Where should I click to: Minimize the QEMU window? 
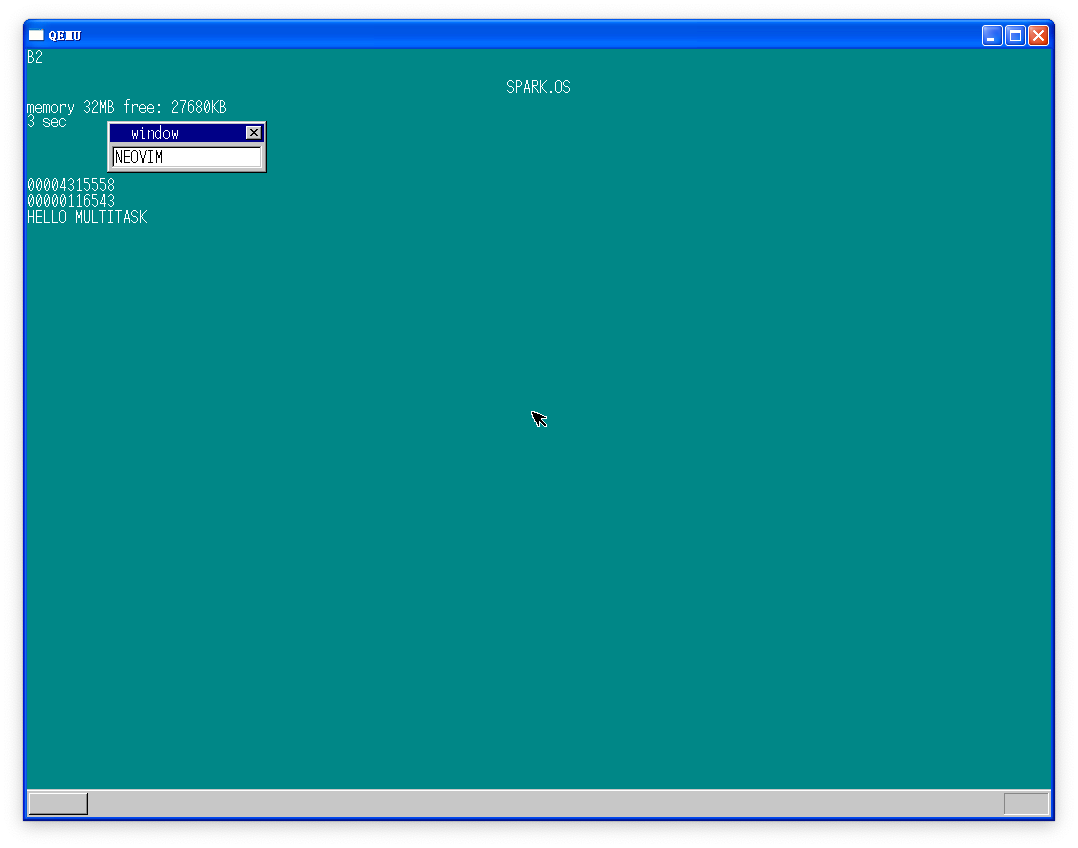coord(991,36)
